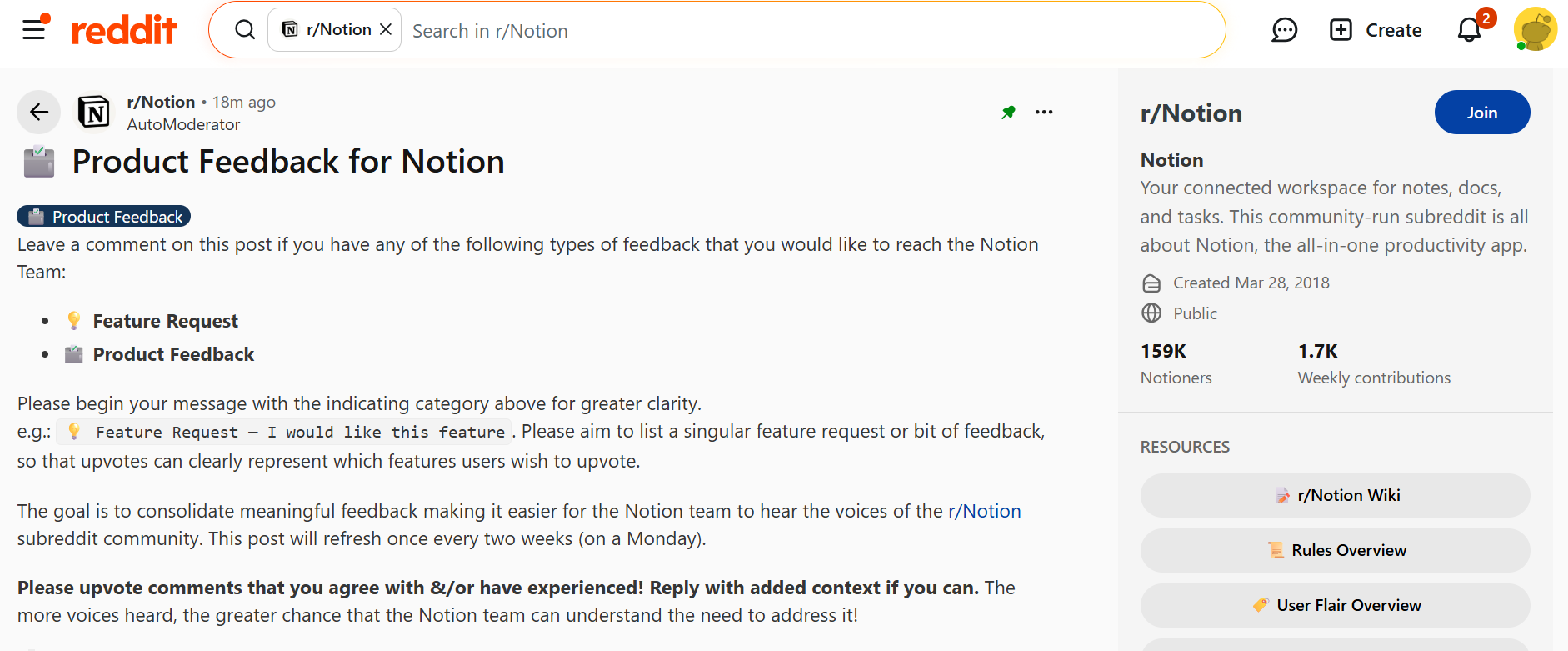This screenshot has width=1568, height=651.
Task: Open AutoModerator profile
Action: click(x=183, y=124)
